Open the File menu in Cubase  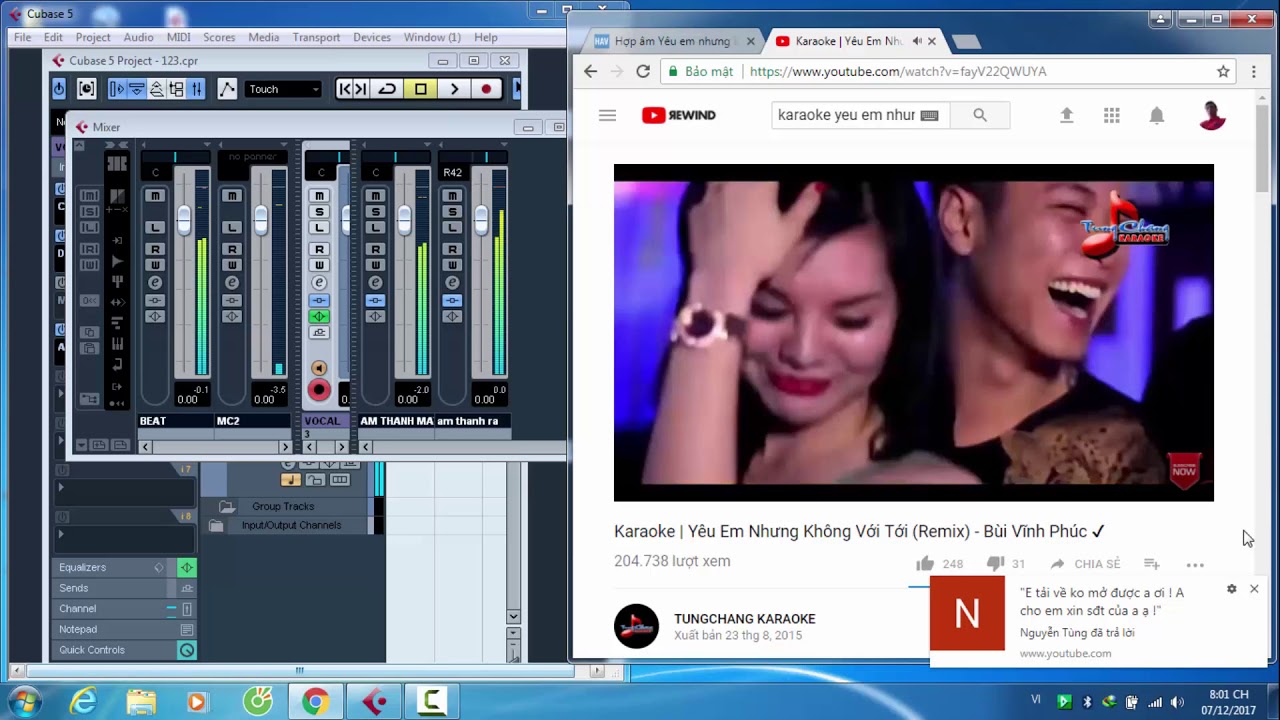(22, 37)
